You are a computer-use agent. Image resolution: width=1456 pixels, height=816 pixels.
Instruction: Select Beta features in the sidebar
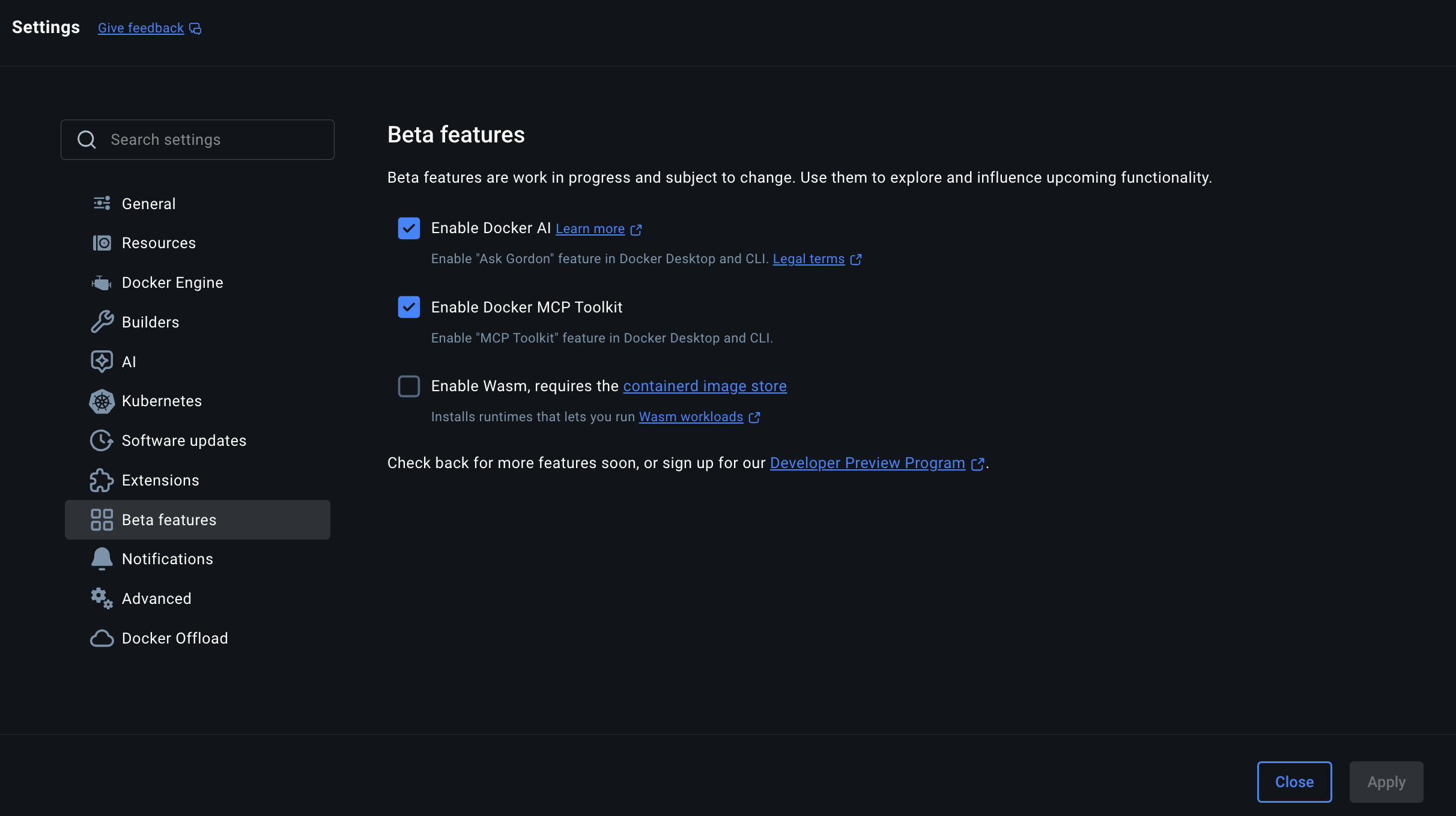point(169,520)
